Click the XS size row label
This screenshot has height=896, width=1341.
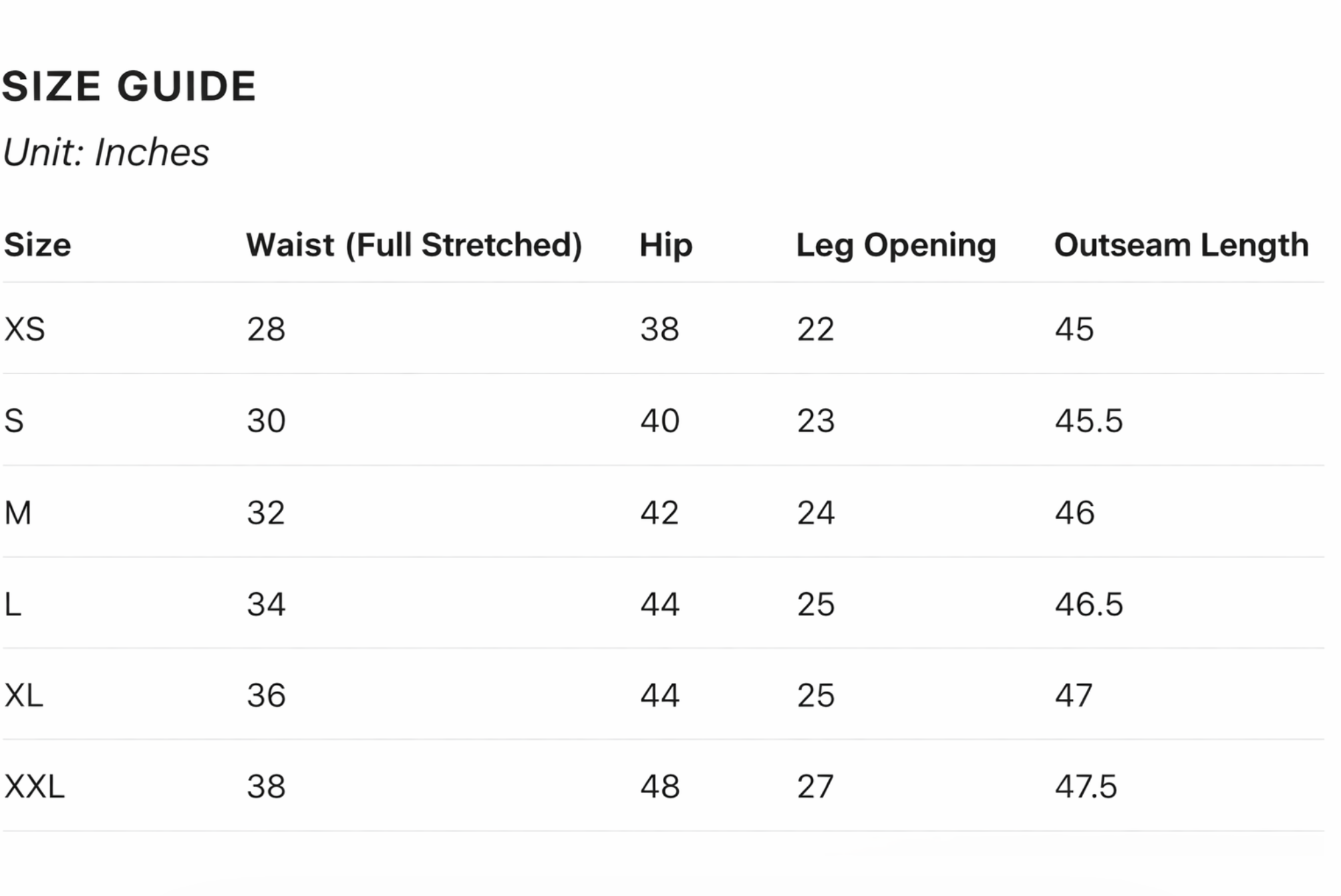click(x=25, y=329)
